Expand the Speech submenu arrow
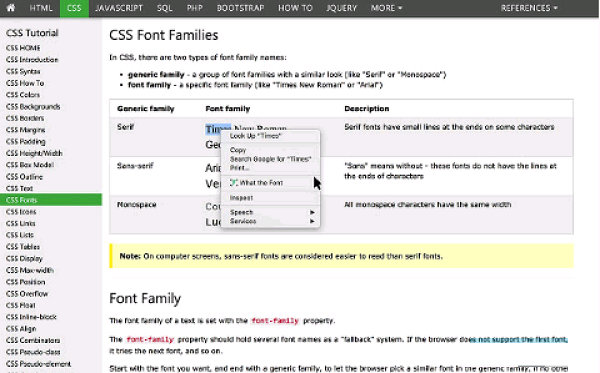Image resolution: width=600 pixels, height=373 pixels. point(312,212)
